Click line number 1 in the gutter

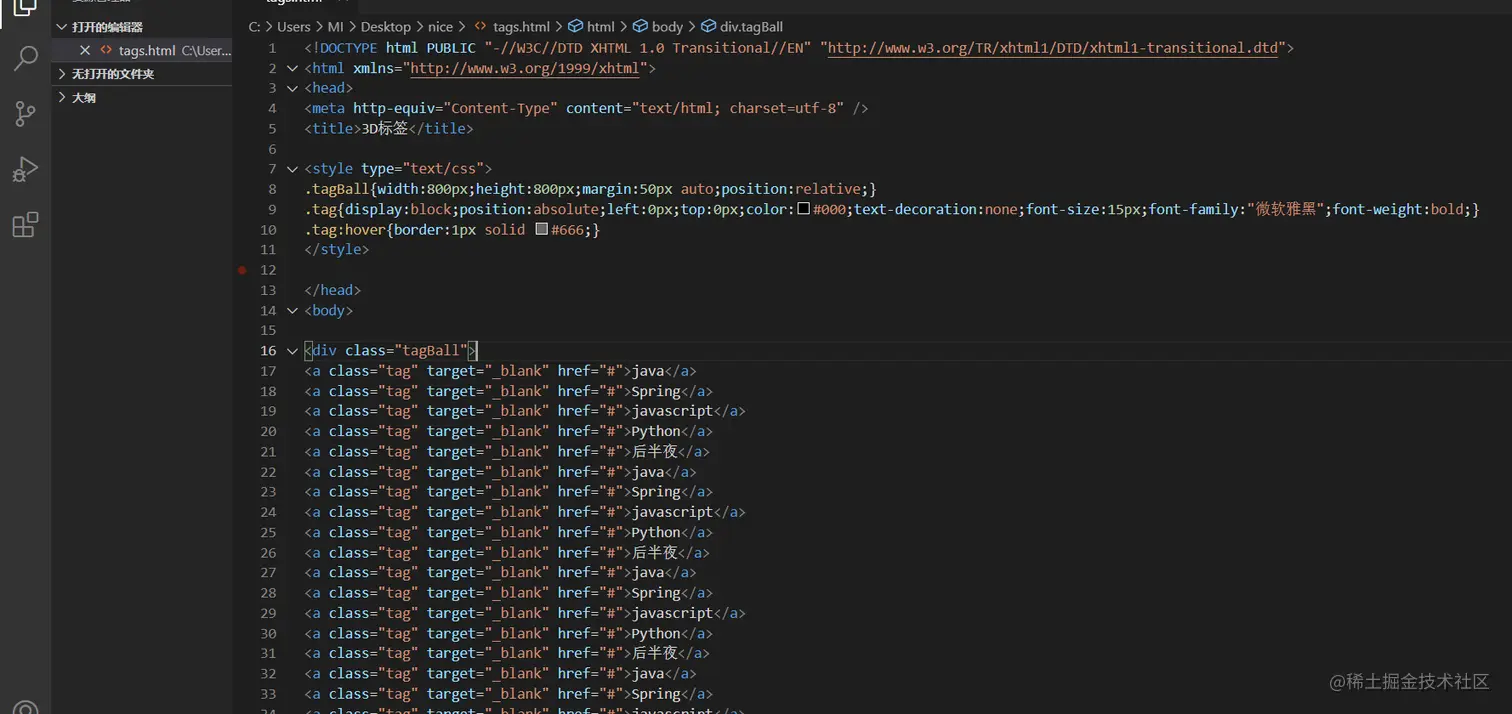[272, 48]
